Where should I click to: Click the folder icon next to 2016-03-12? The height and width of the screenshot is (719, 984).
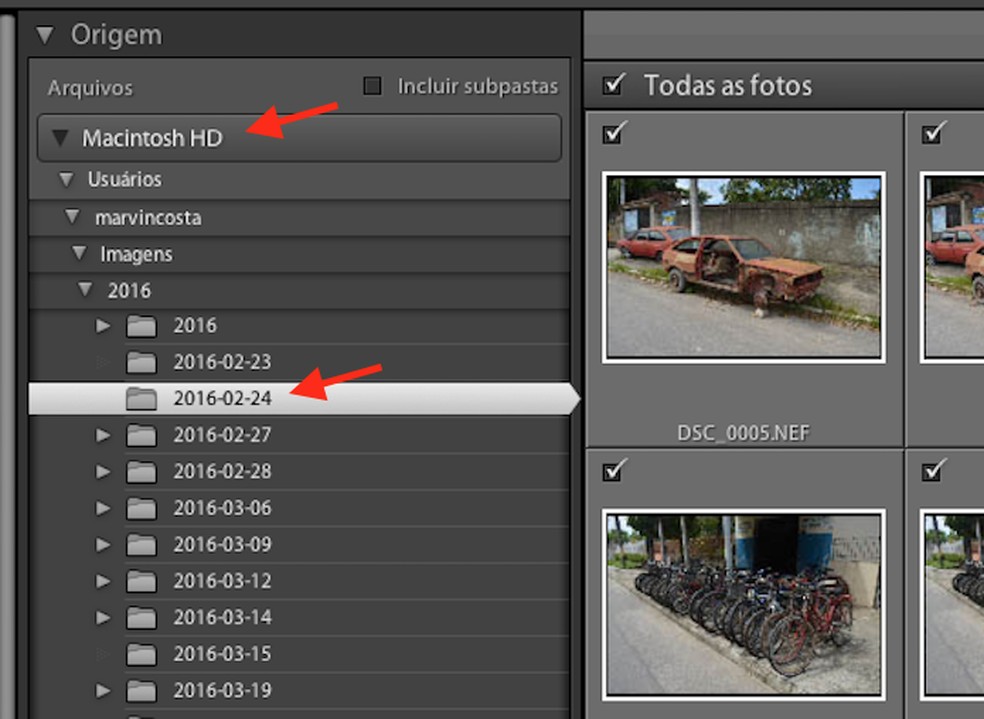(141, 581)
